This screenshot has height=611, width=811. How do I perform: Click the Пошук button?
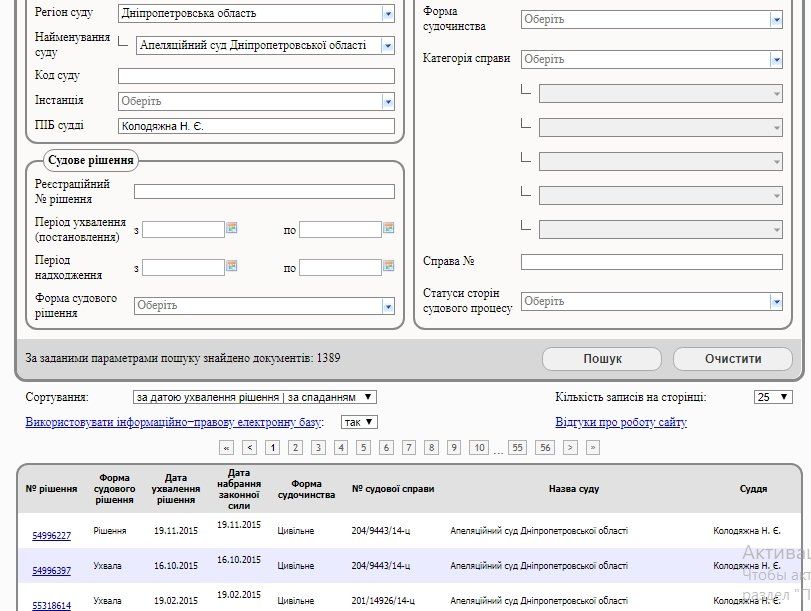tap(602, 358)
